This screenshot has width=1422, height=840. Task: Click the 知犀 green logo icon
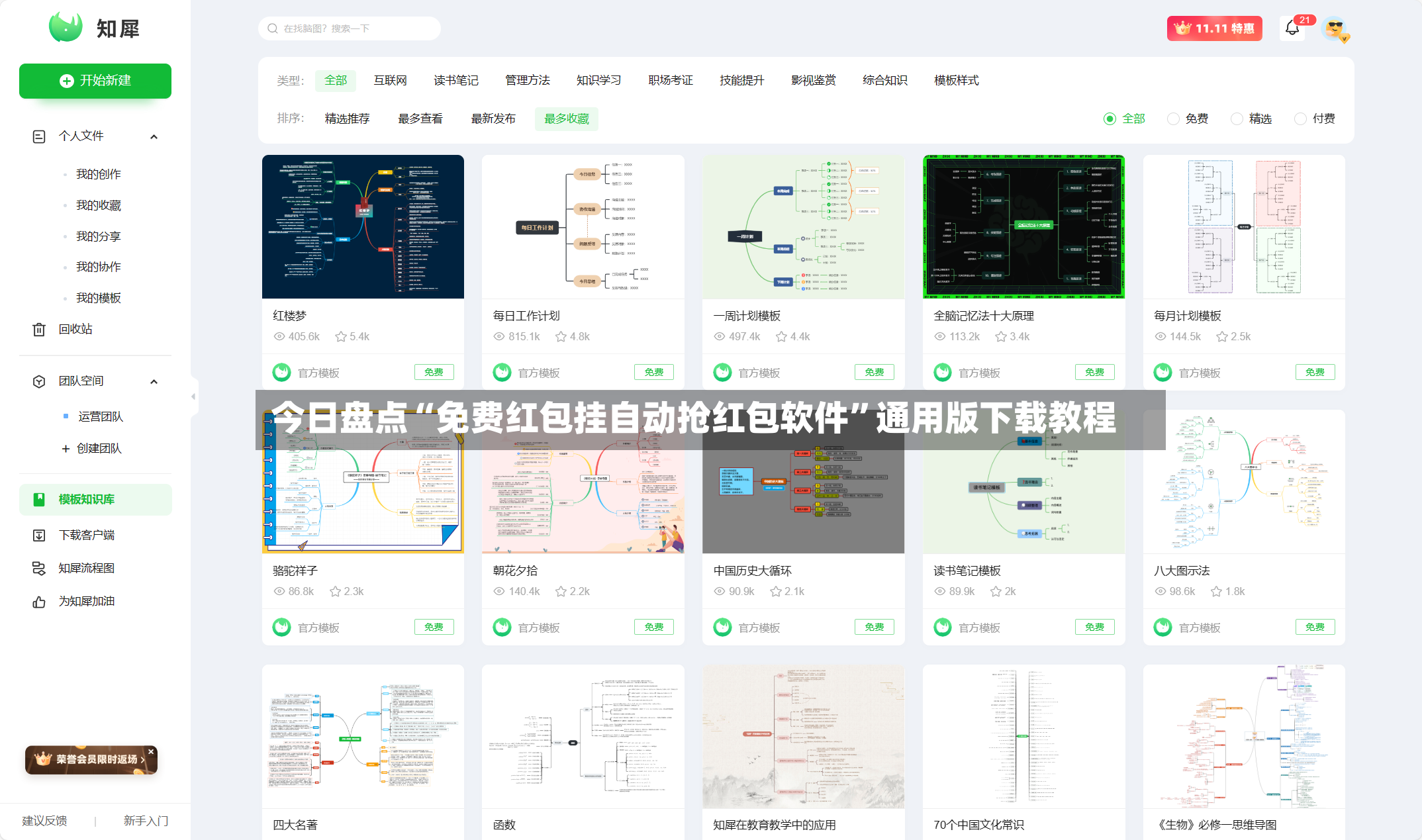(x=66, y=27)
